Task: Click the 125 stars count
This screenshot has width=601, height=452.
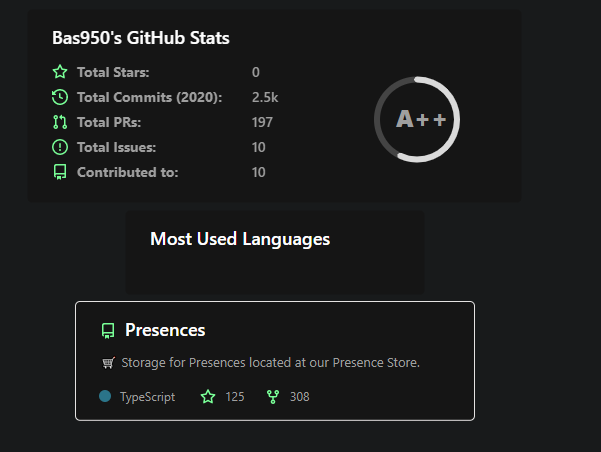Action: (x=235, y=396)
